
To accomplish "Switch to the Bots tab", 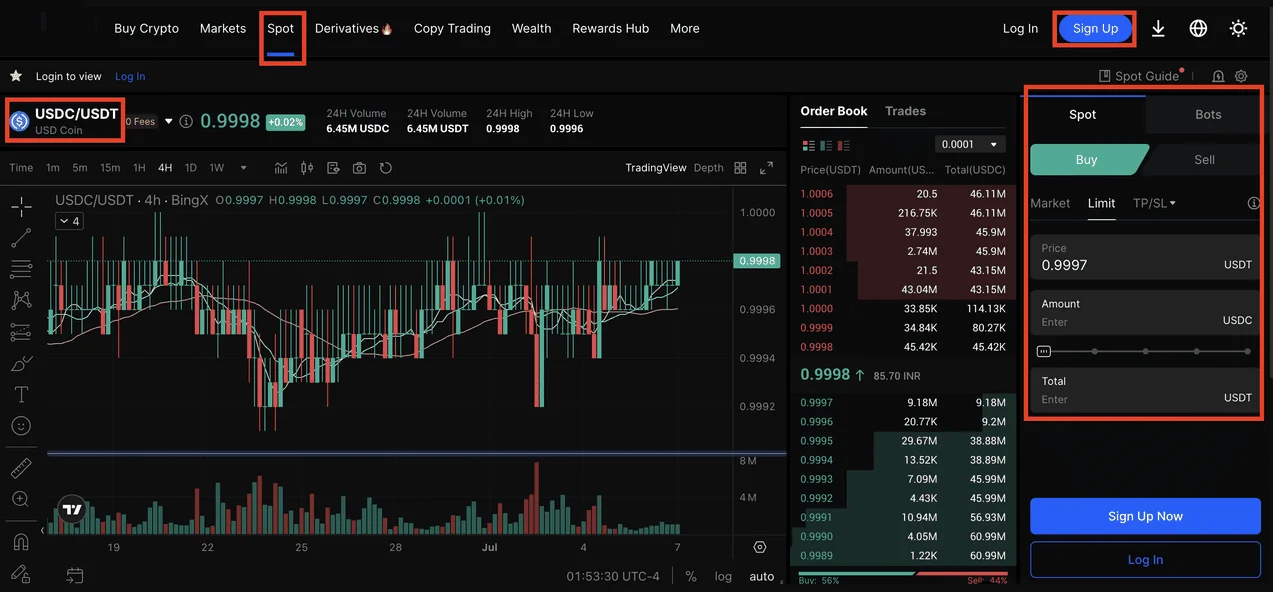I will click(1208, 114).
